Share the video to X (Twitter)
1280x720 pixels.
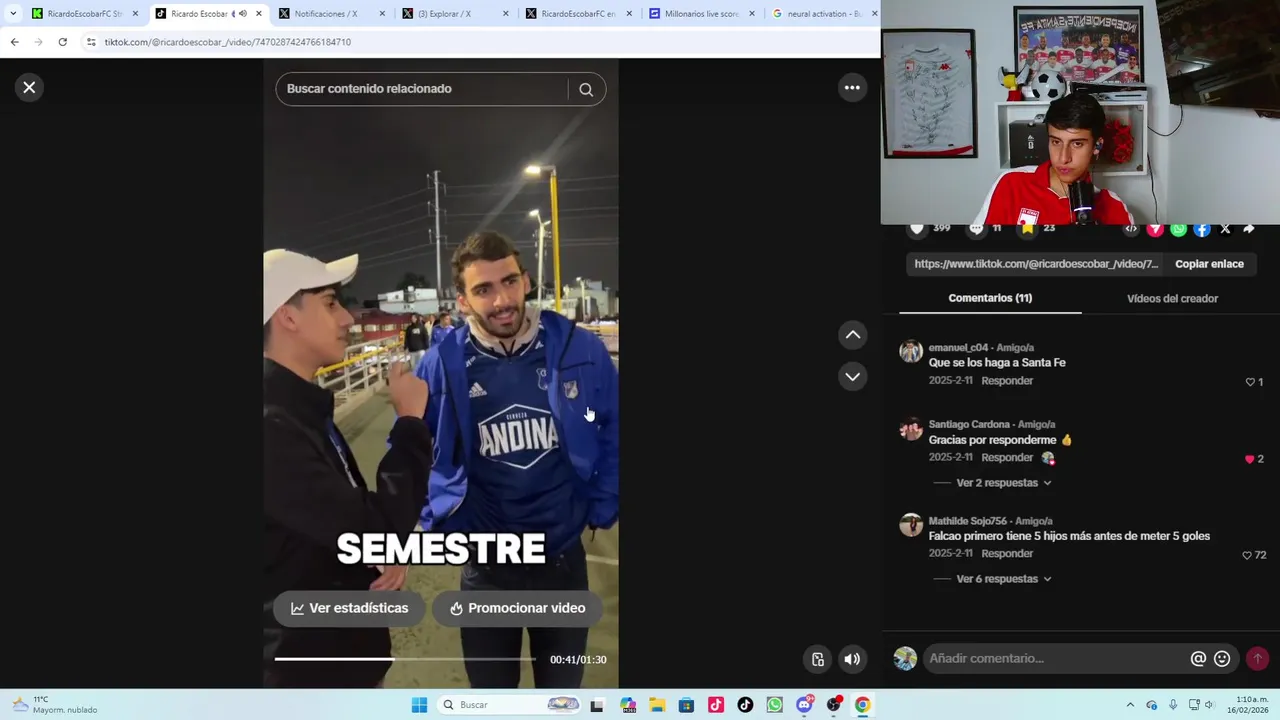[x=1225, y=229]
